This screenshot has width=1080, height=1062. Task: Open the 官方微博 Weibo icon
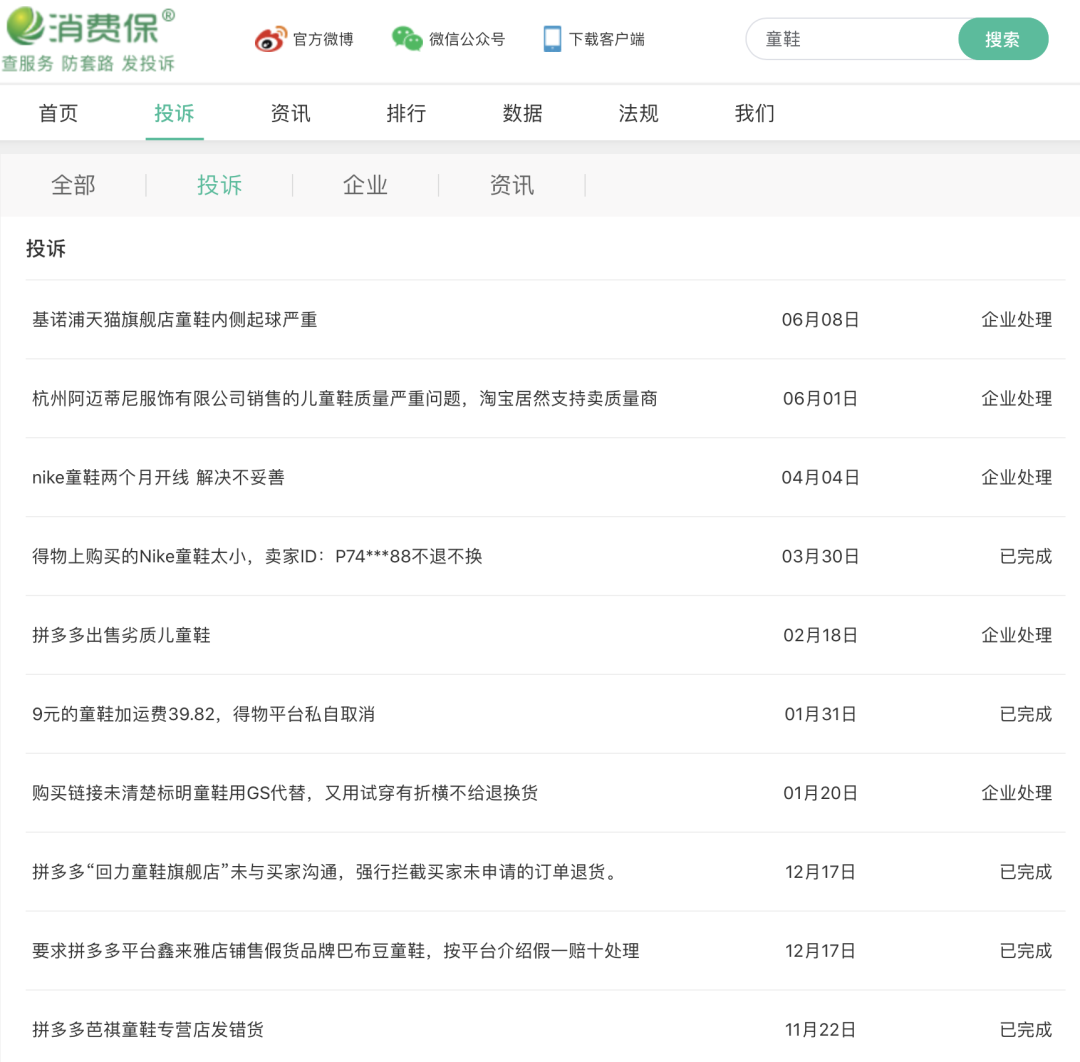270,39
